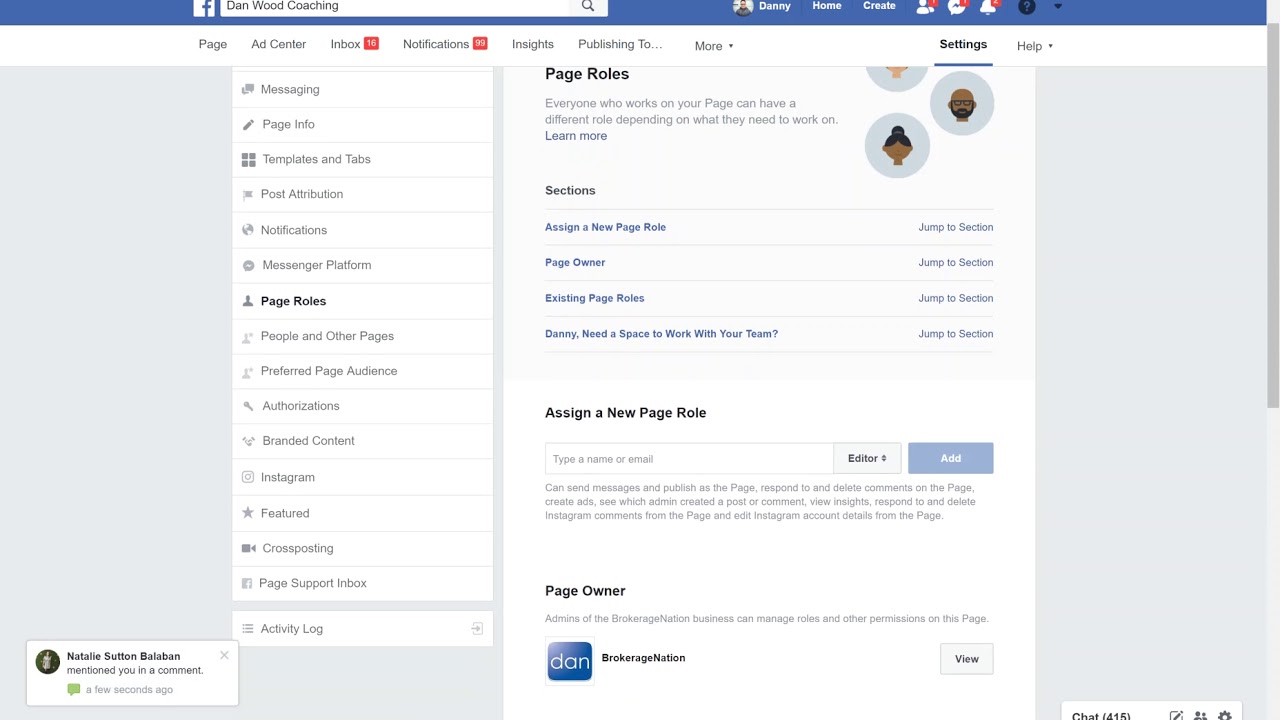
Task: Click the Facebook logo in the top bar
Action: click(x=204, y=7)
